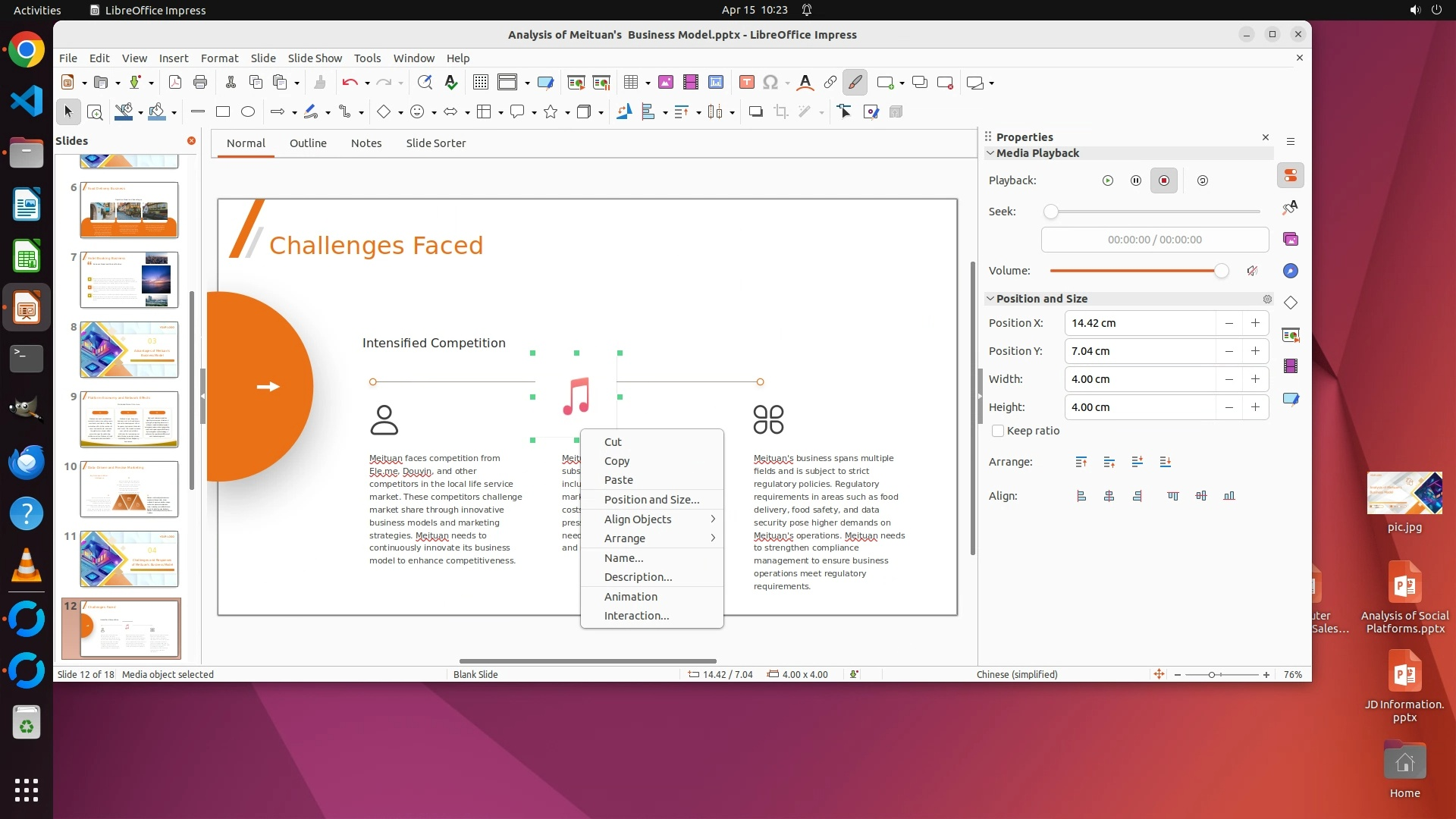Insert a table from toolbar
Screen dimensions: 1456x819
point(630,83)
